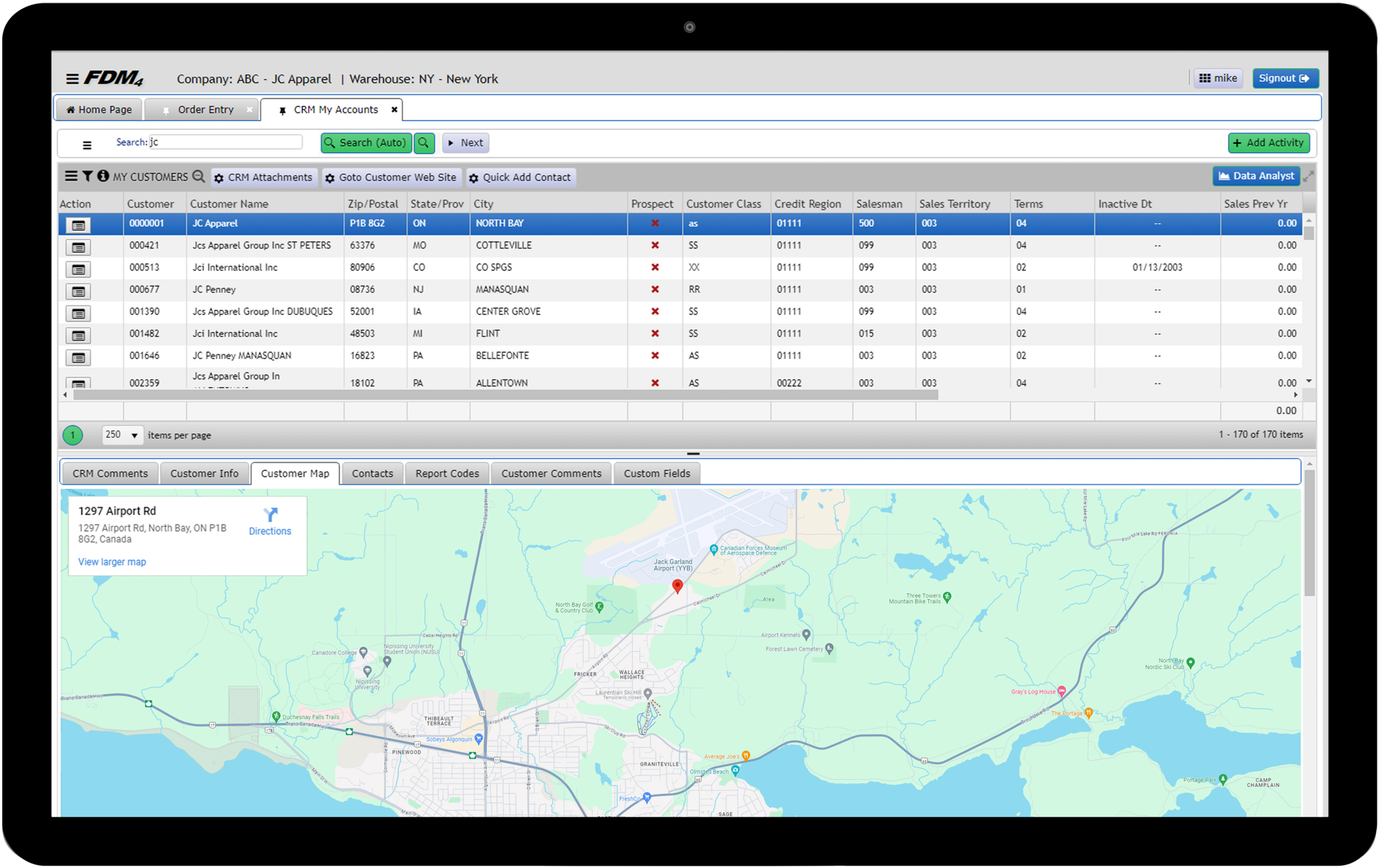
Task: Toggle Prospect X mark for Jci International FLINT row
Action: click(x=654, y=334)
